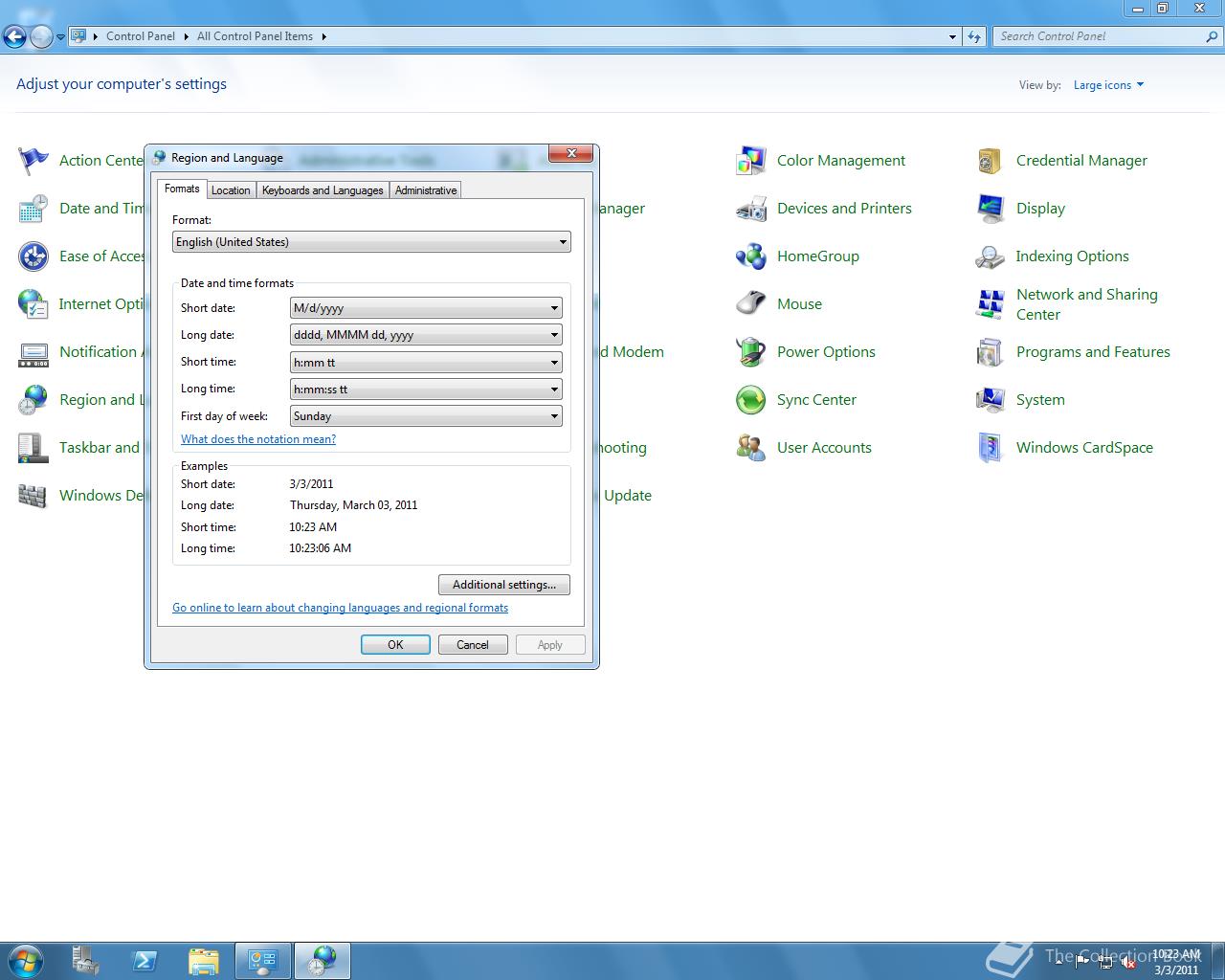Viewport: 1225px width, 980px height.
Task: Click the volume muted tray icon
Action: [1128, 963]
